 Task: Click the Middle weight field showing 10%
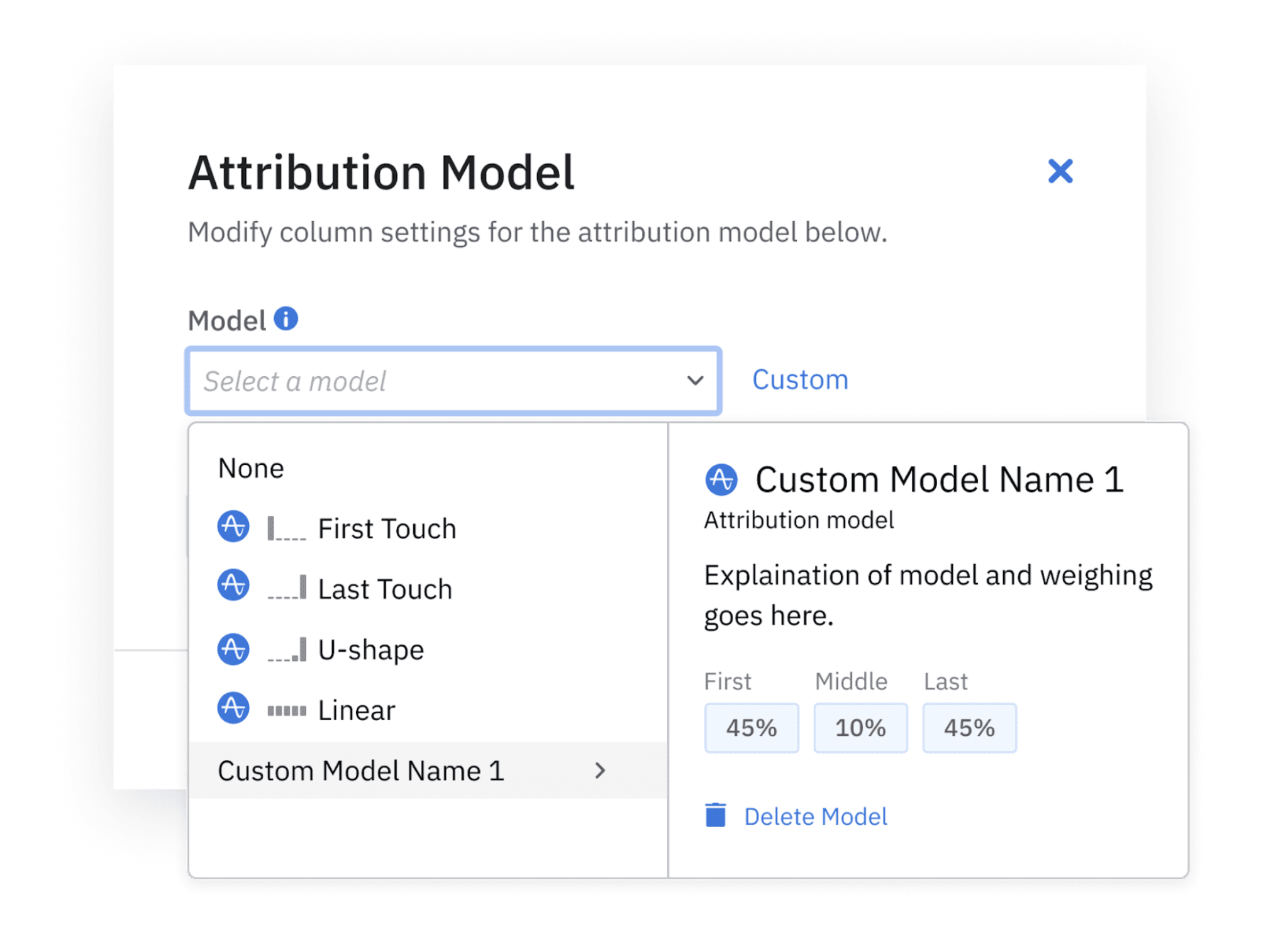click(x=860, y=727)
